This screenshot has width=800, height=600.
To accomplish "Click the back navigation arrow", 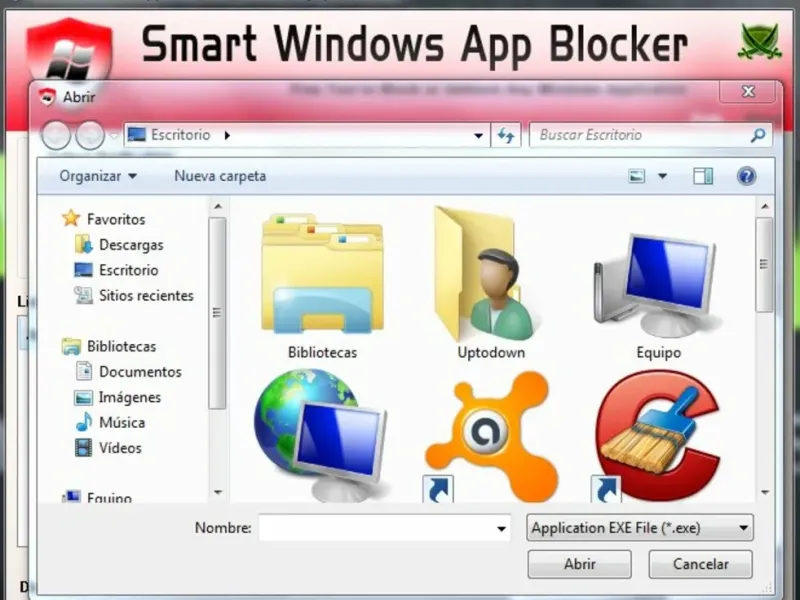I will click(x=56, y=135).
